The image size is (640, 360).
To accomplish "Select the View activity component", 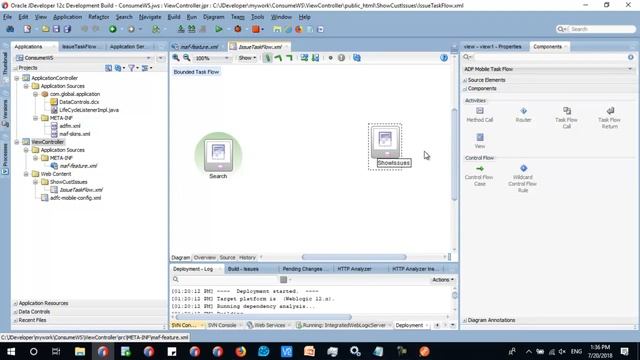I will click(x=480, y=141).
